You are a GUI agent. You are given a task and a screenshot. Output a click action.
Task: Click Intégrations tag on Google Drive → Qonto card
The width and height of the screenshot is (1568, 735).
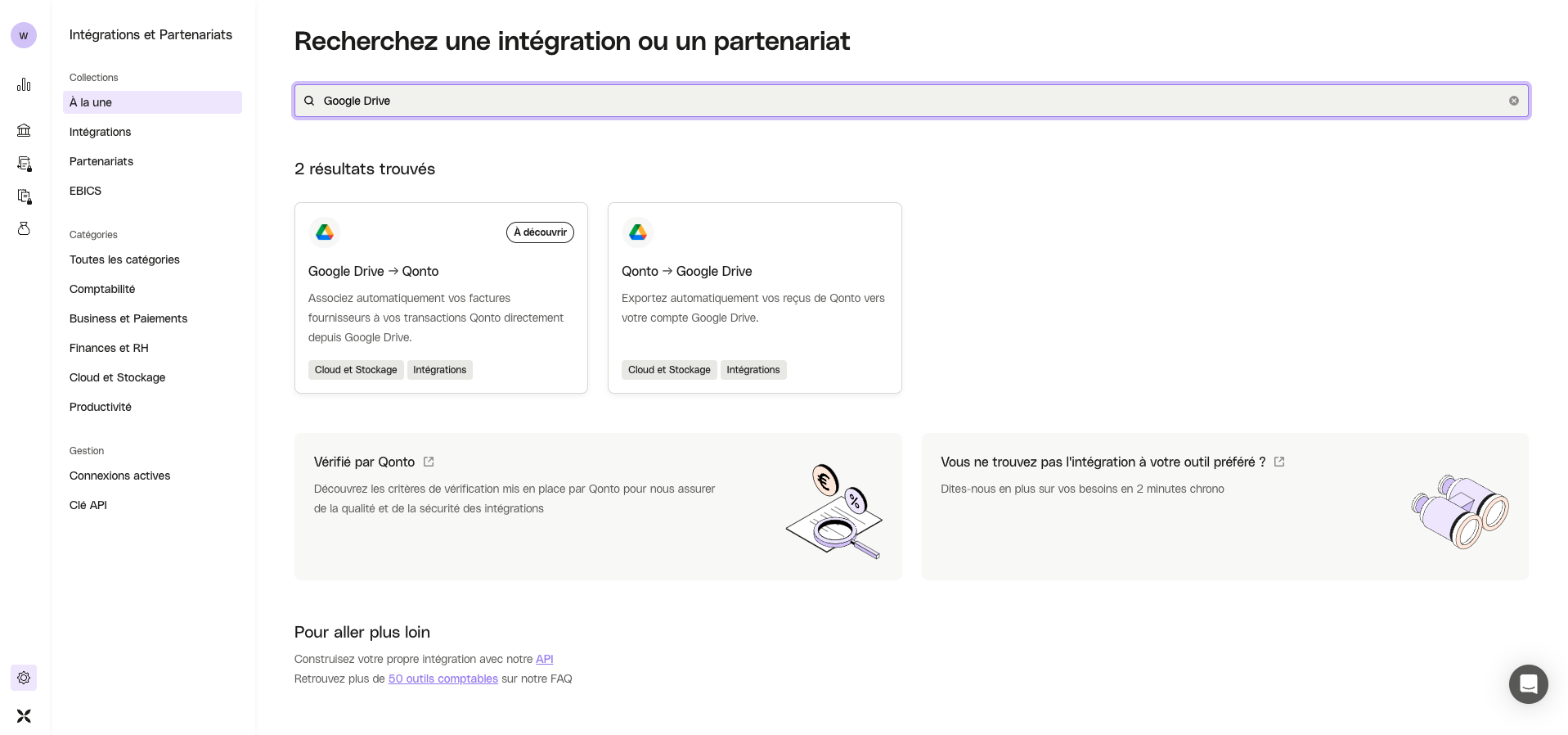tap(439, 370)
